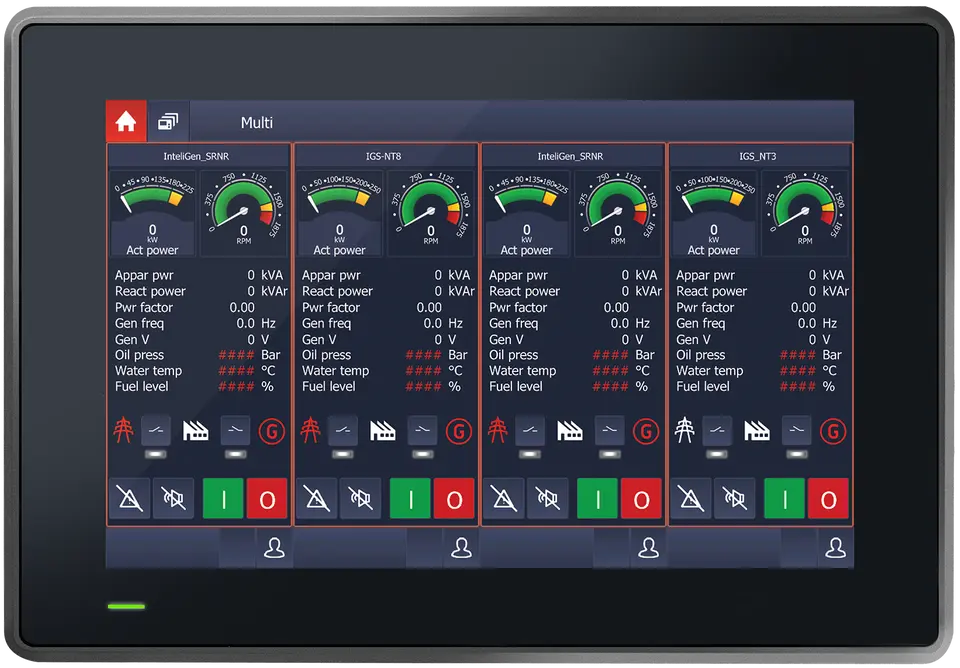960x668 pixels.
Task: Select React power row in IGS-NT8
Action: tap(386, 291)
